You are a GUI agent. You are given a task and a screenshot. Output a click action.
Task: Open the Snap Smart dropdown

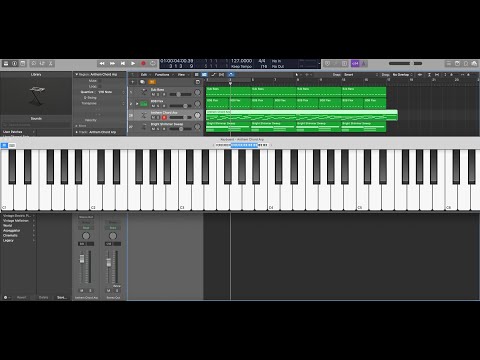tap(361, 75)
